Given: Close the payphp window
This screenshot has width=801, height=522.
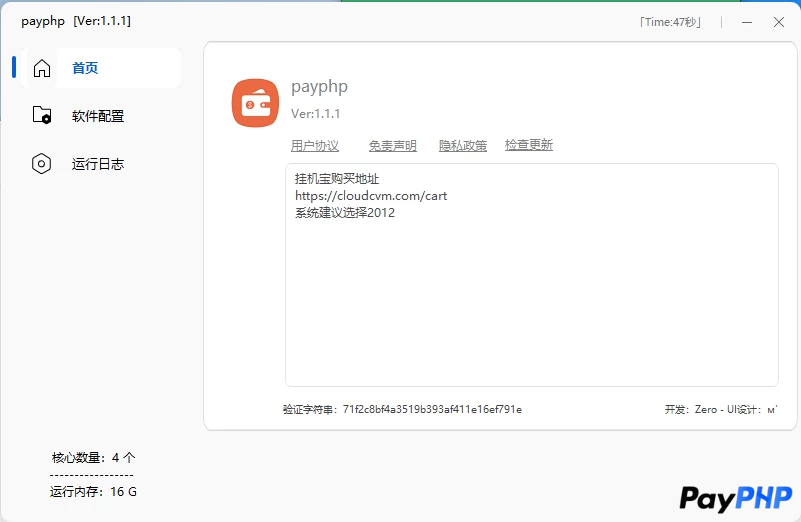Looking at the screenshot, I should [x=779, y=22].
